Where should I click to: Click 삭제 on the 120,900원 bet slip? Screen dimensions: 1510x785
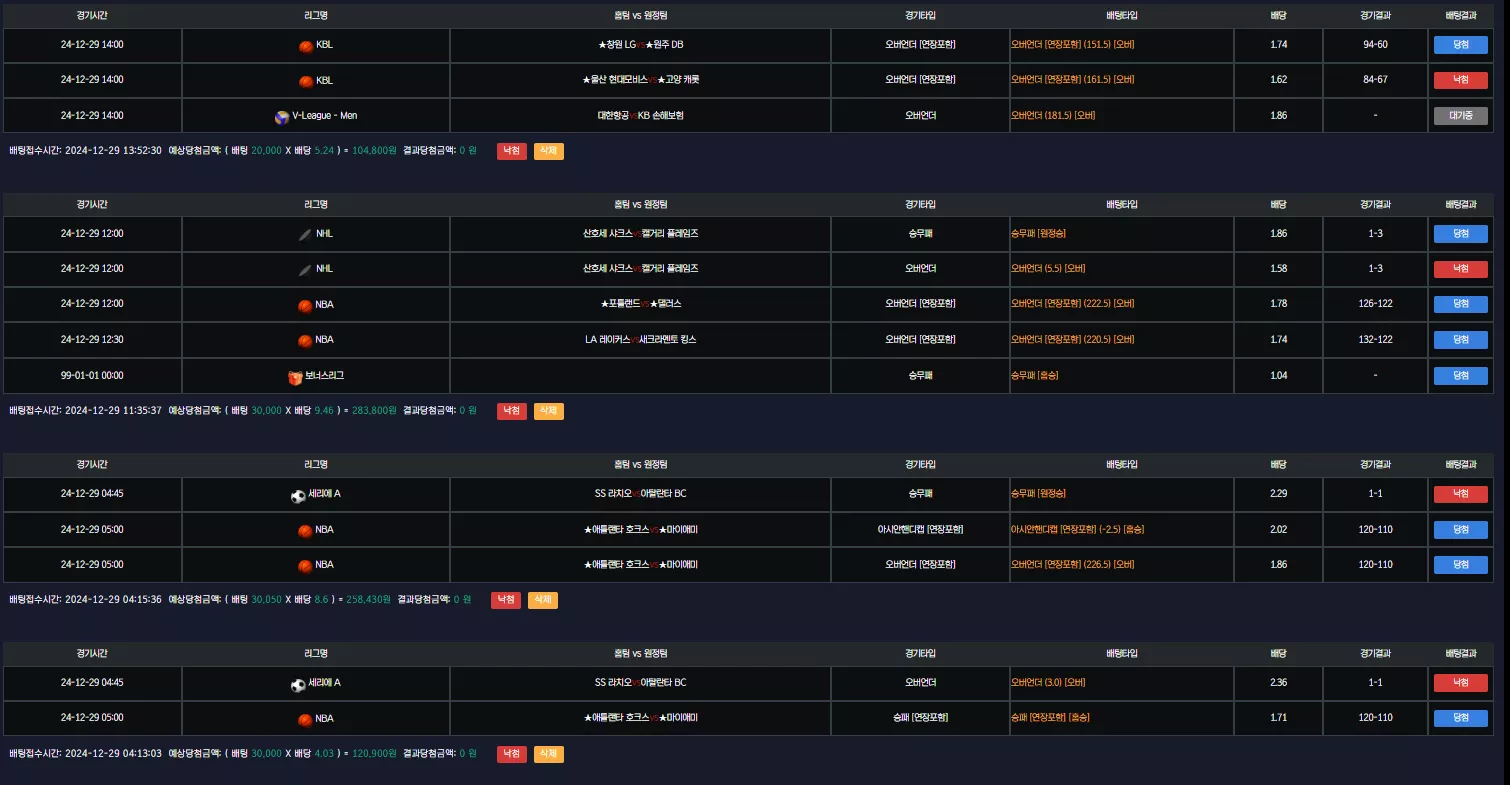548,754
